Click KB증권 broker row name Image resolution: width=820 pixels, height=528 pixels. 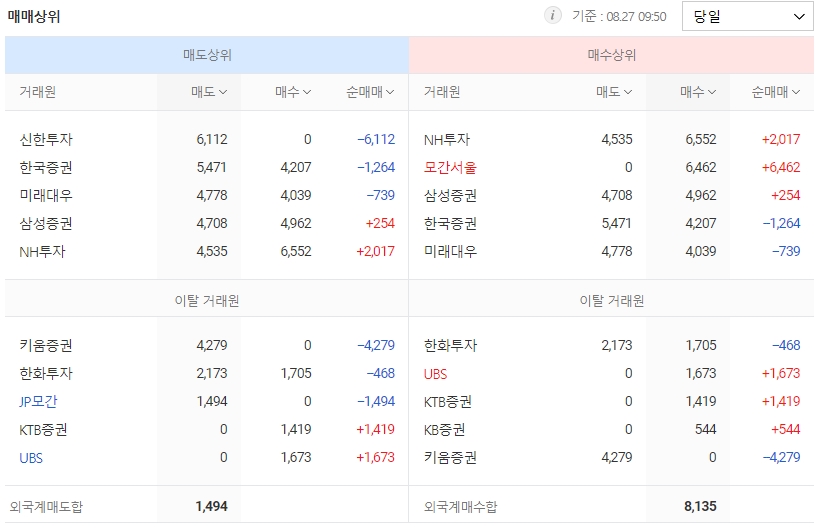(444, 430)
